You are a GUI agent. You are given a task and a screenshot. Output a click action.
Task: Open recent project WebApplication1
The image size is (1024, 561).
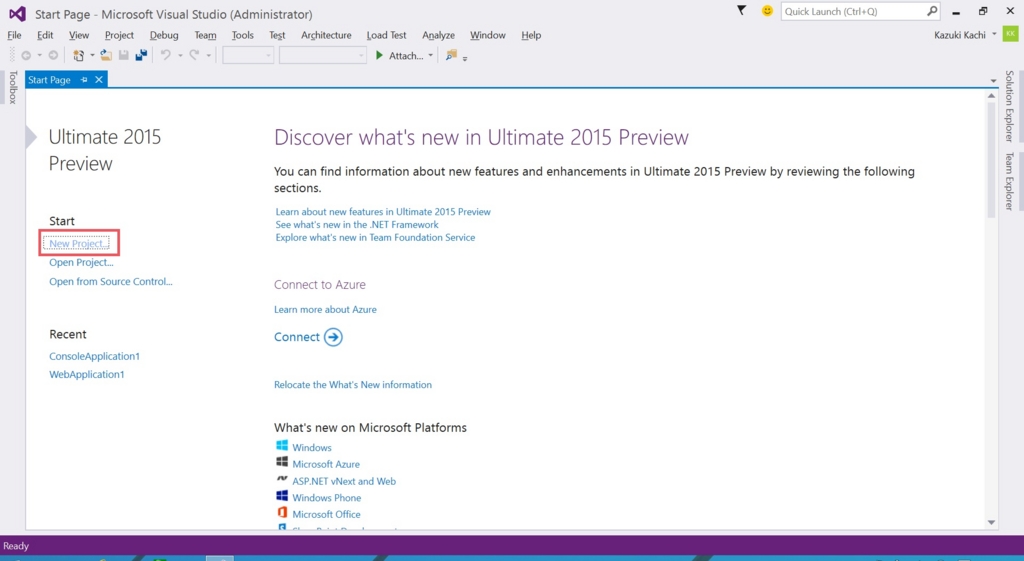click(86, 374)
